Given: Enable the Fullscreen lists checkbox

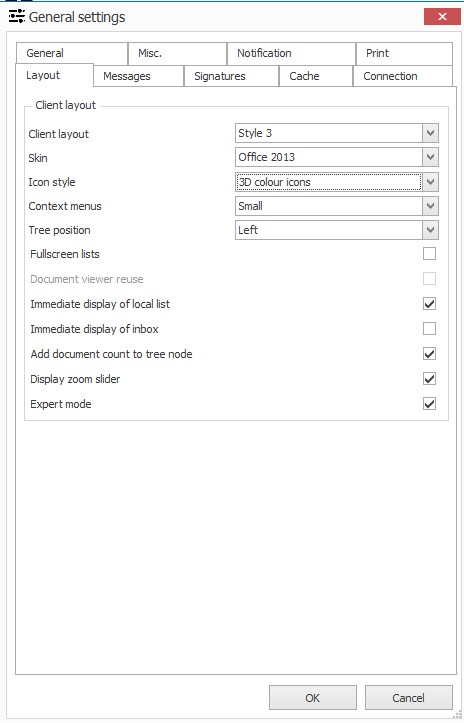Looking at the screenshot, I should click(429, 254).
